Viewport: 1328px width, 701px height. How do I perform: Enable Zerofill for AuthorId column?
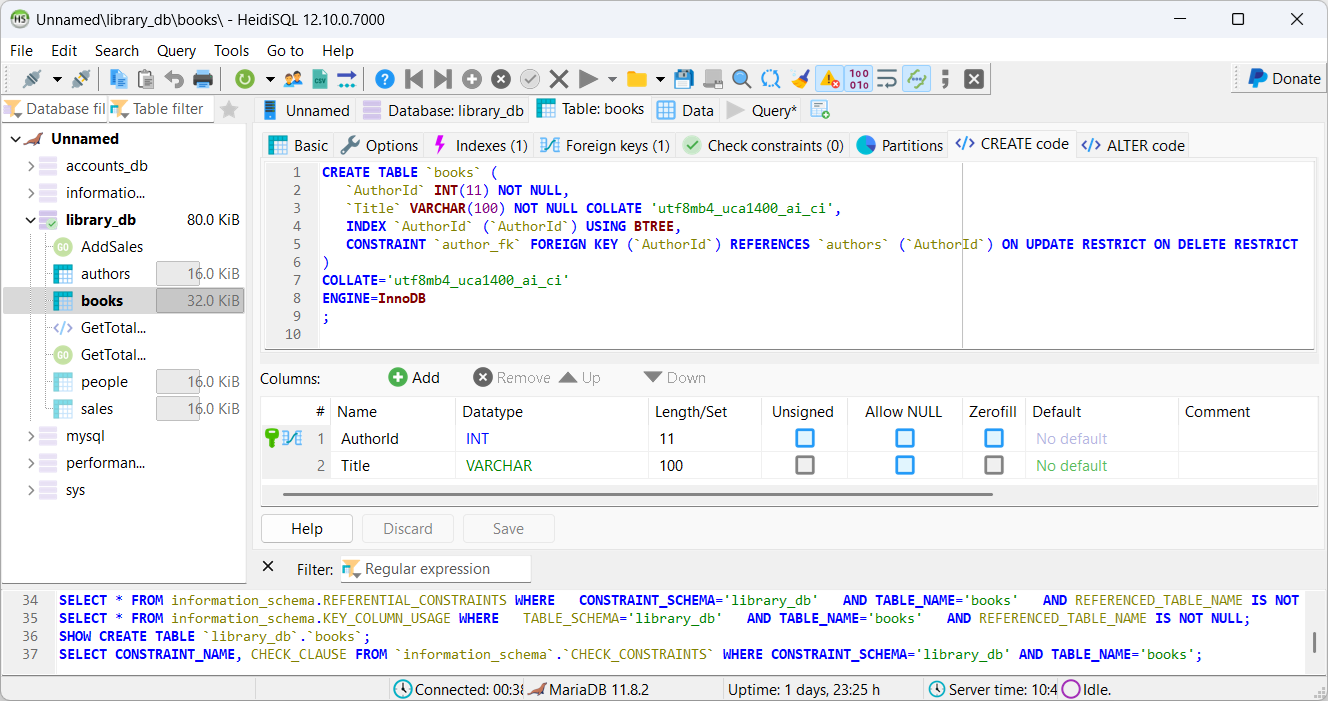993,438
